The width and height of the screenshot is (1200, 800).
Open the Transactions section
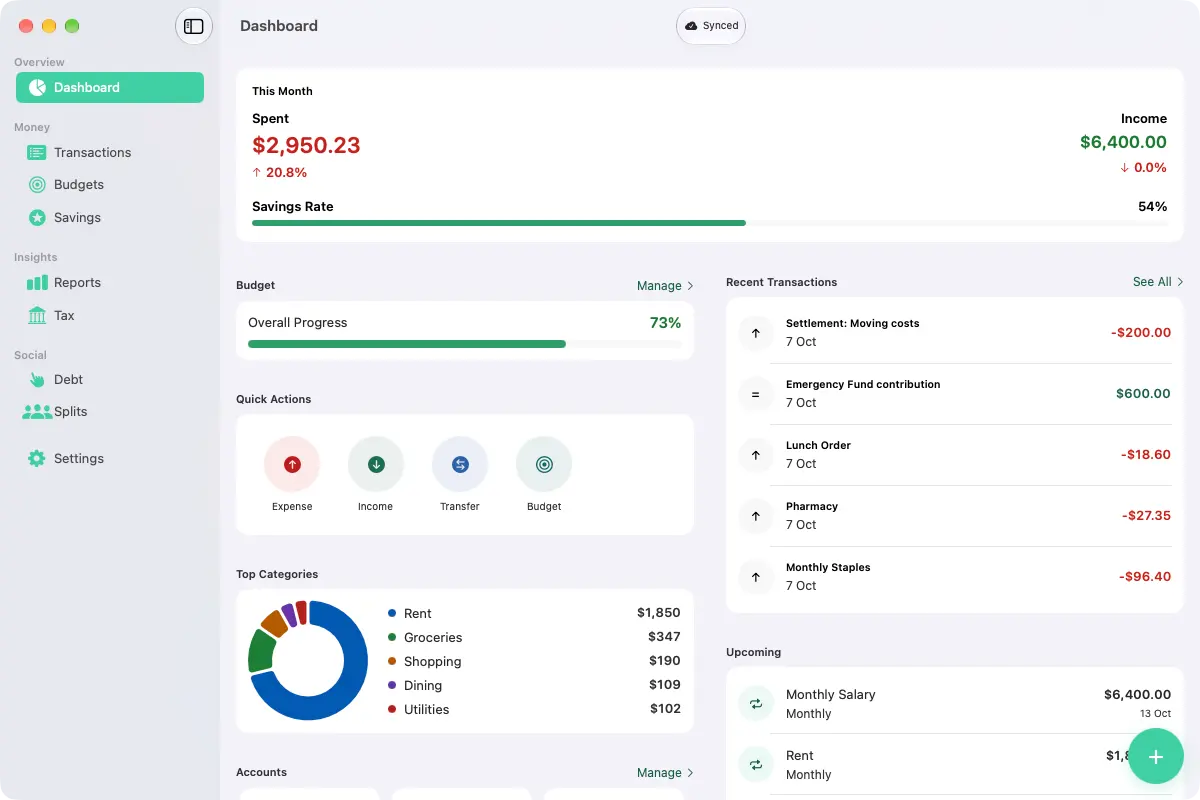[110, 152]
